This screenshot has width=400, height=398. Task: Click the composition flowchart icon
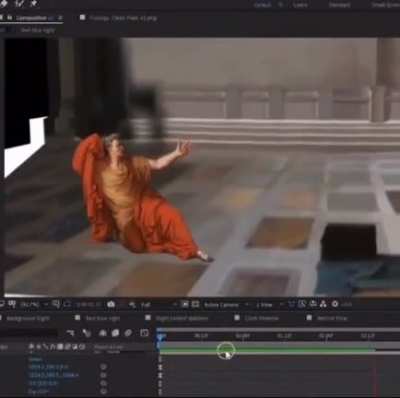point(323,304)
